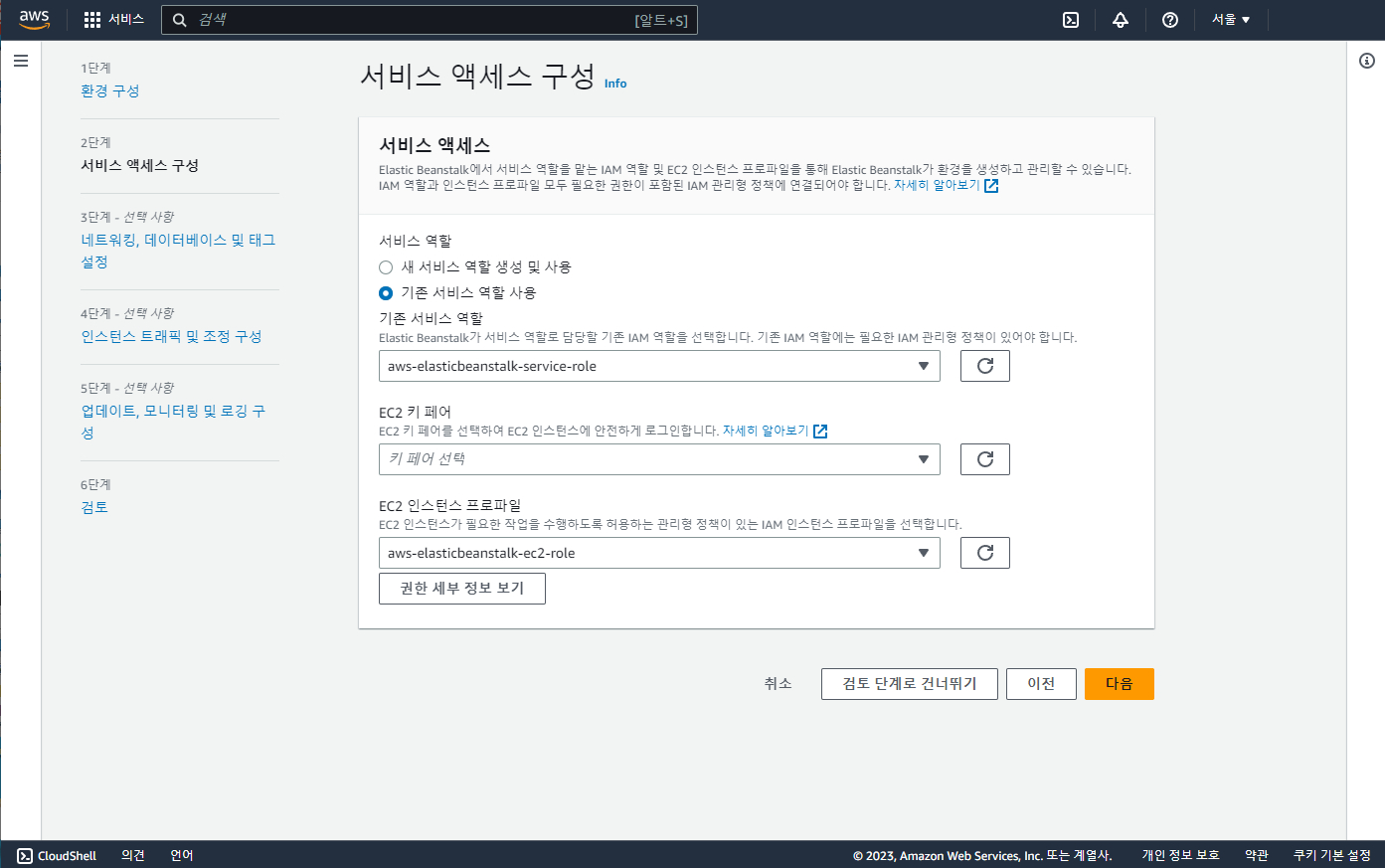Go to step 1 environment configuration
The image size is (1385, 868).
point(110,90)
